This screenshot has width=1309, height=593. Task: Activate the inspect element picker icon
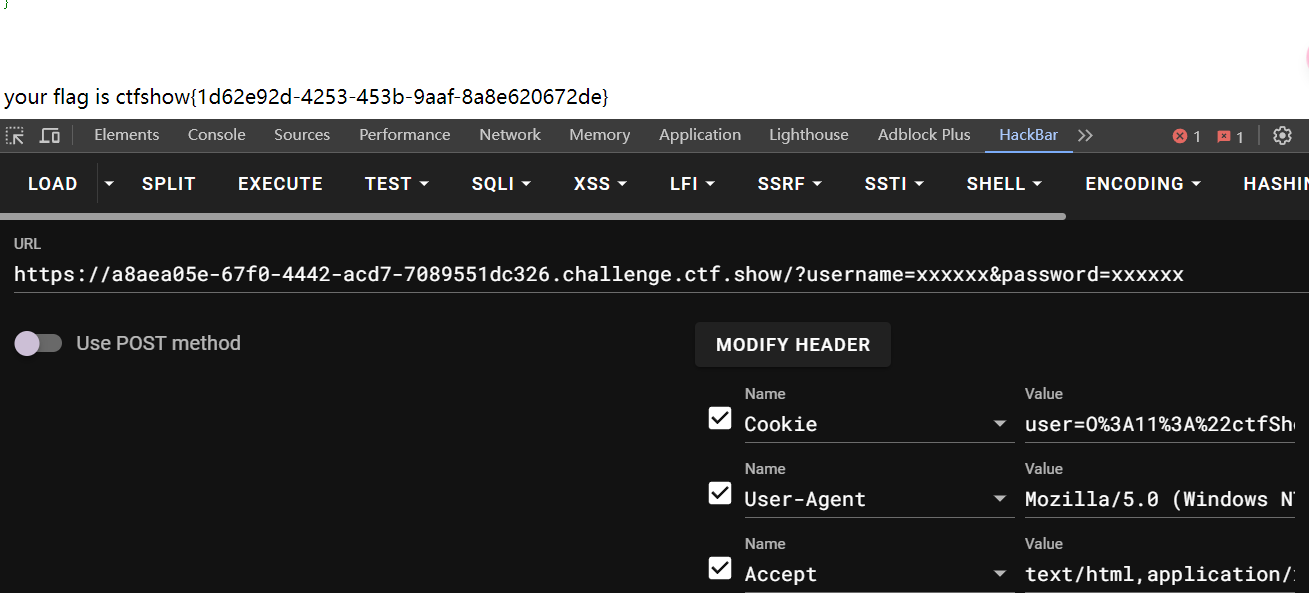[15, 136]
